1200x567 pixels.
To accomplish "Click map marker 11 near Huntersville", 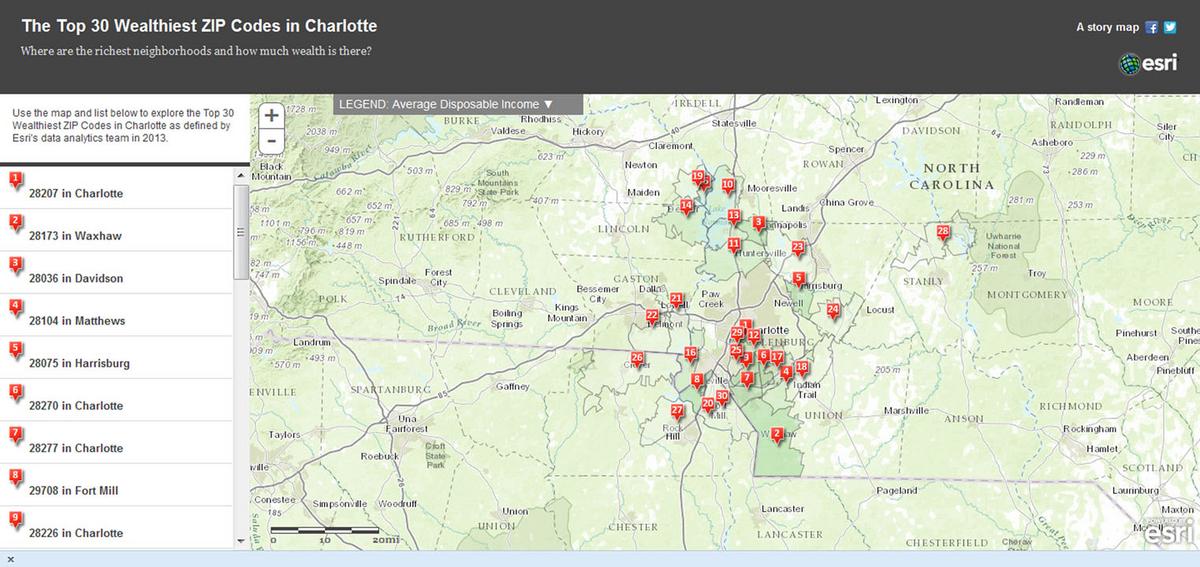I will pos(734,245).
